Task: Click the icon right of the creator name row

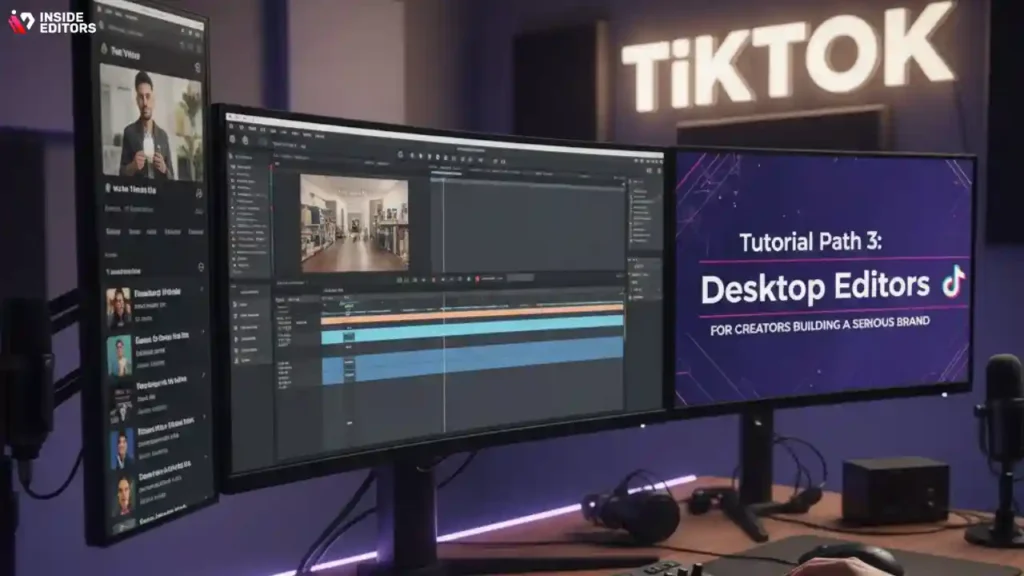Action: pos(199,193)
